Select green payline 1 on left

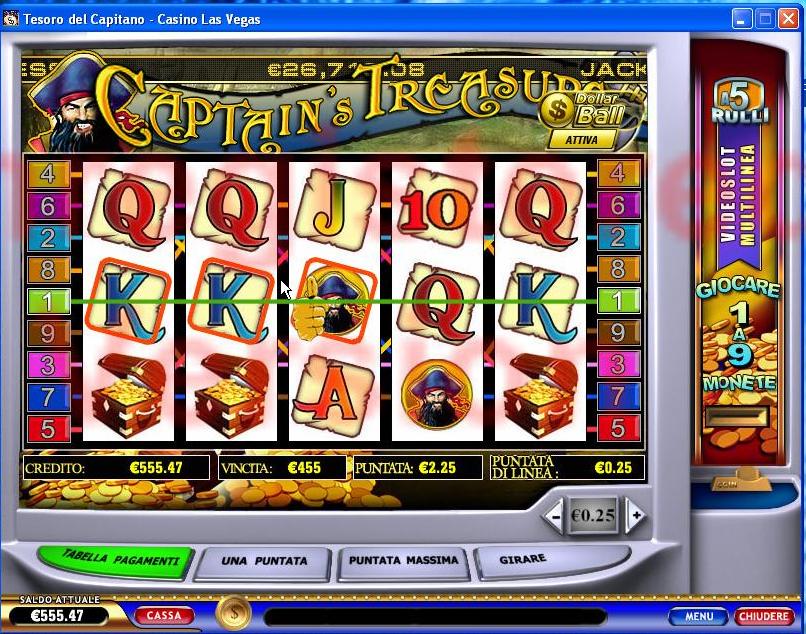[x=48, y=301]
